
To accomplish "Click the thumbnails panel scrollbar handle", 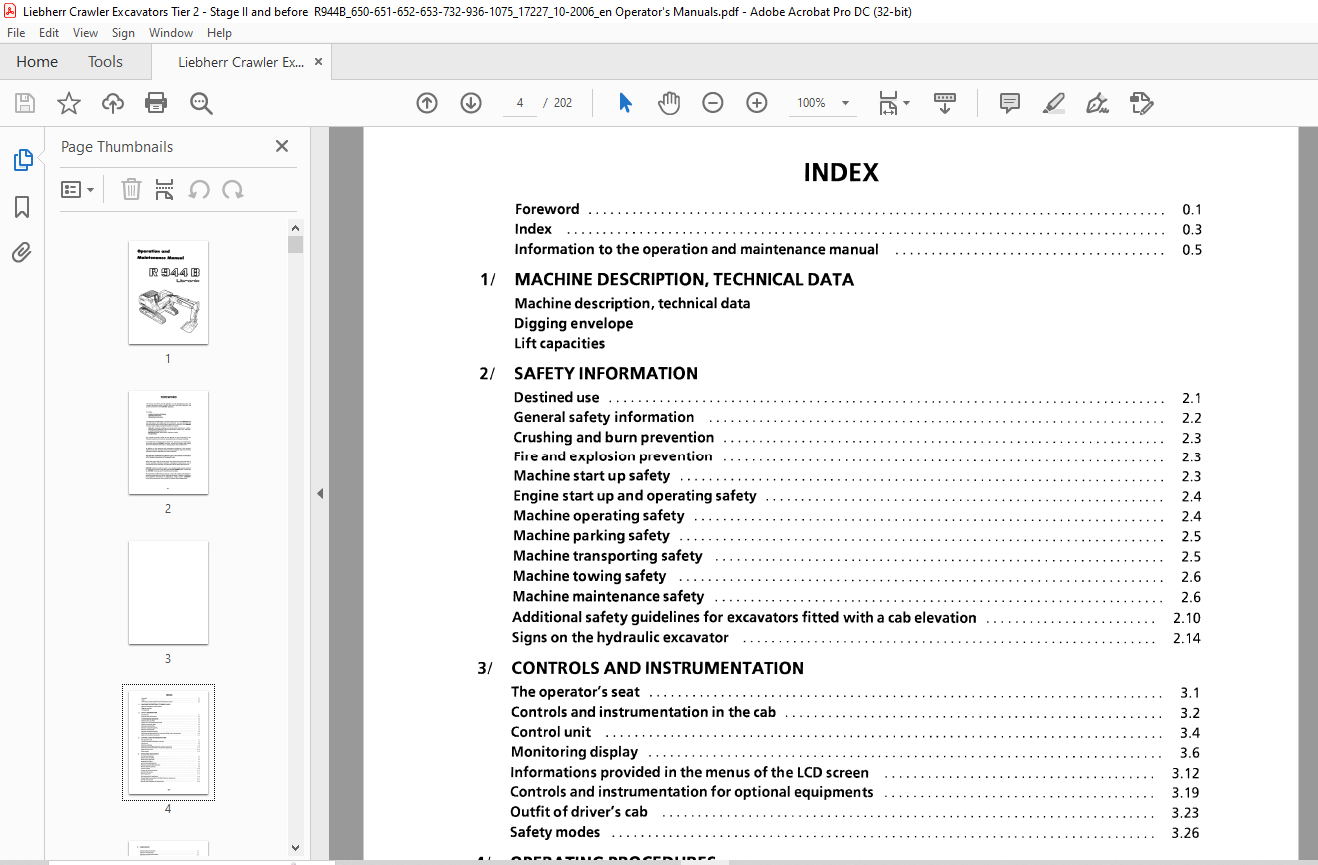I will 295,244.
